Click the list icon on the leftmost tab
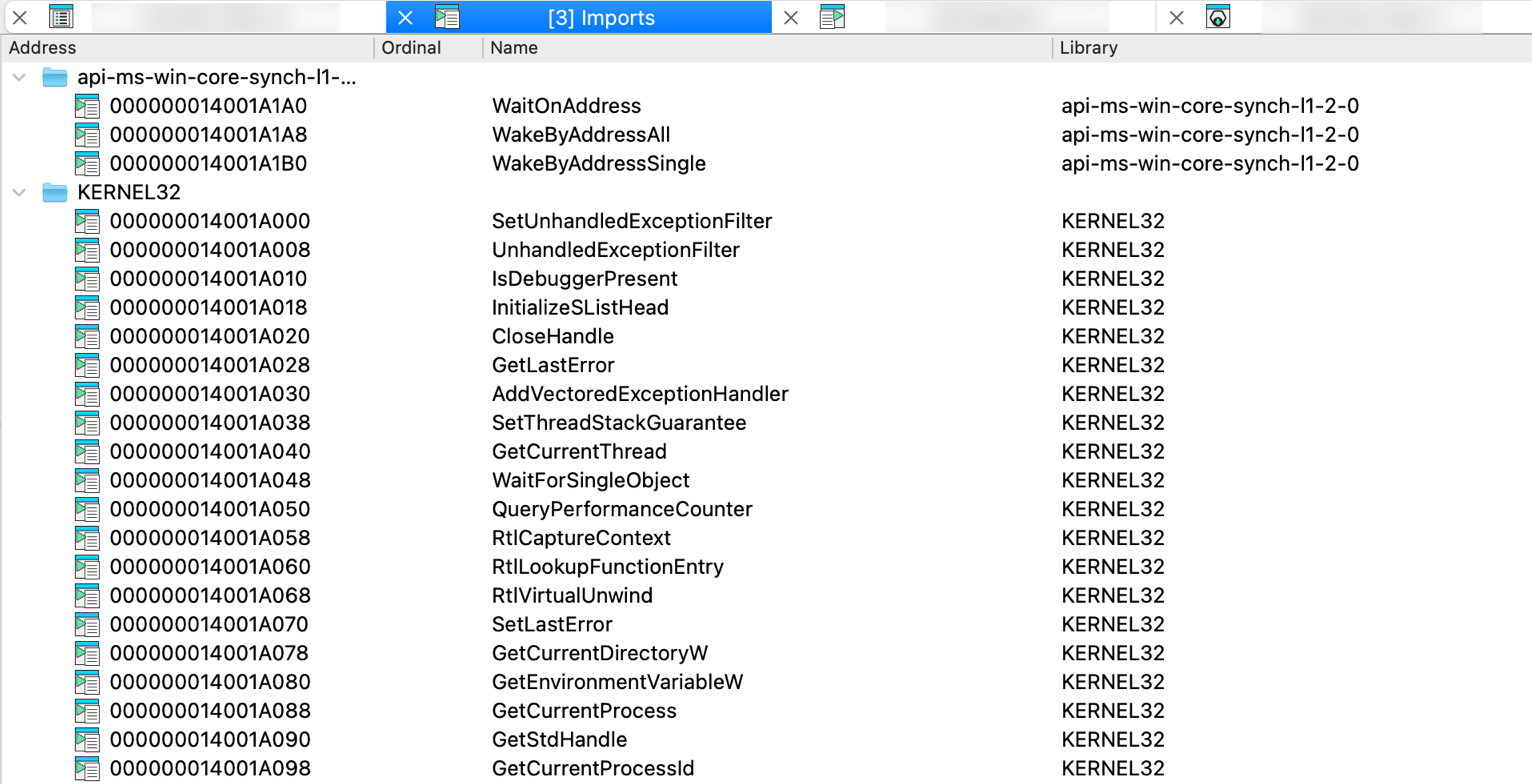Viewport: 1532px width, 784px height. [x=62, y=17]
